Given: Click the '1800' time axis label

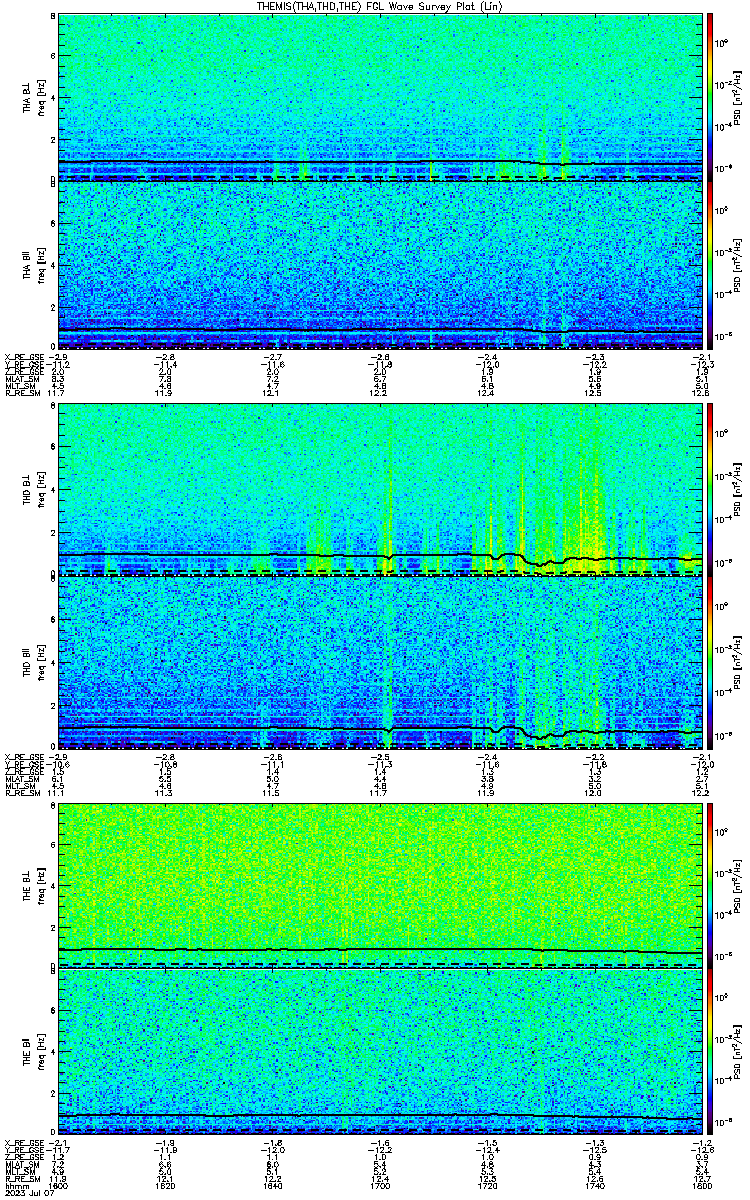Looking at the screenshot, I should tap(702, 1184).
